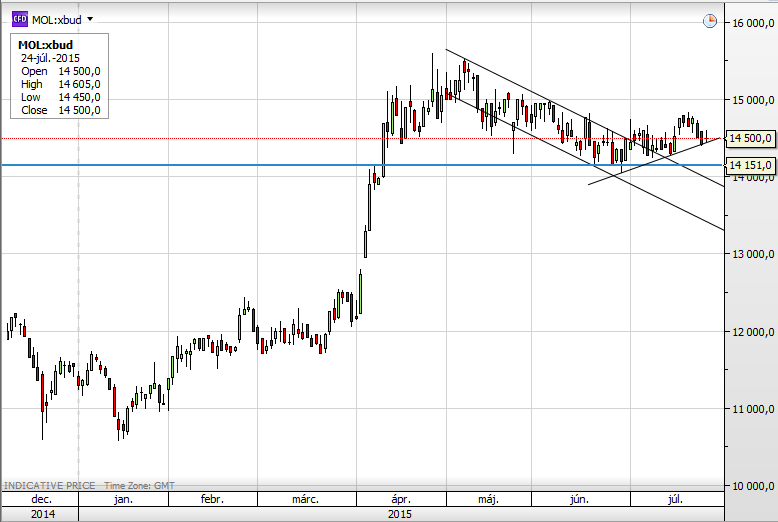778x522 pixels.
Task: Click the bold MOL:xbud info box title
Action: tap(45, 45)
